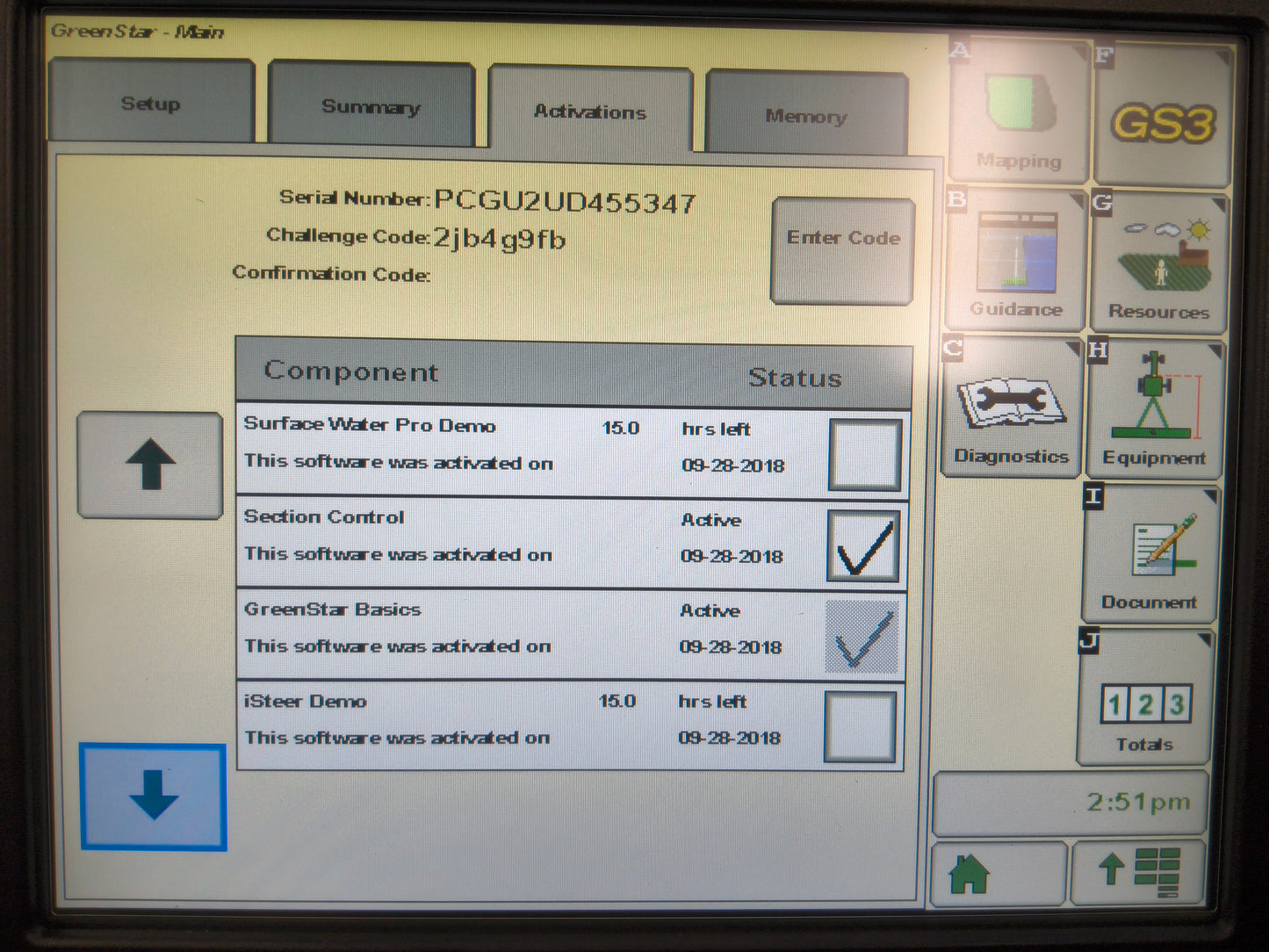This screenshot has width=1269, height=952.
Task: Select the Section Control component name
Action: point(324,516)
